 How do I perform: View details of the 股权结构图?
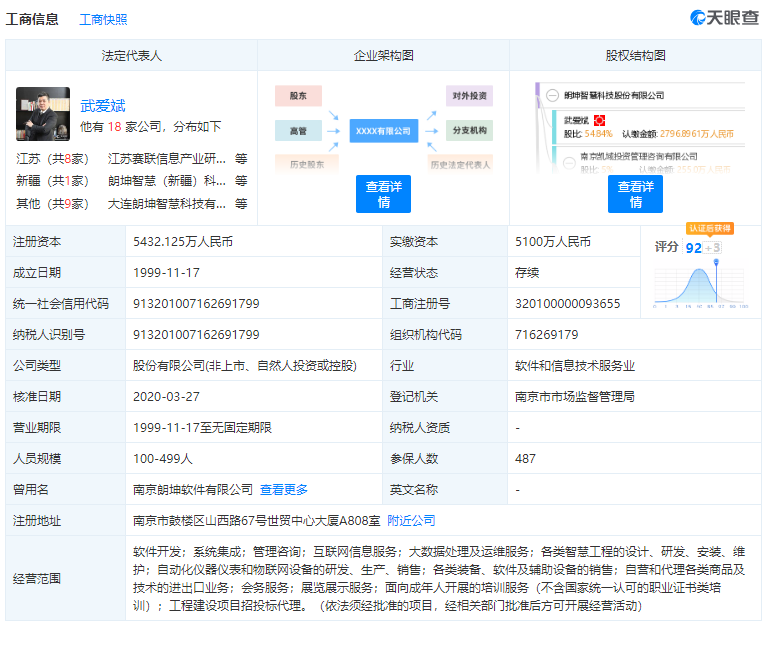click(635, 194)
